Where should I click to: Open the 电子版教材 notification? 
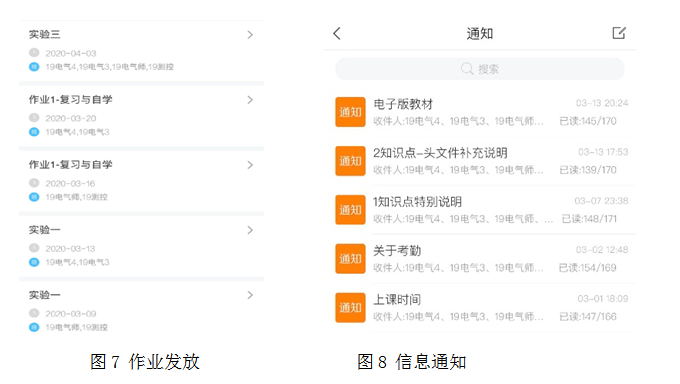(x=403, y=104)
